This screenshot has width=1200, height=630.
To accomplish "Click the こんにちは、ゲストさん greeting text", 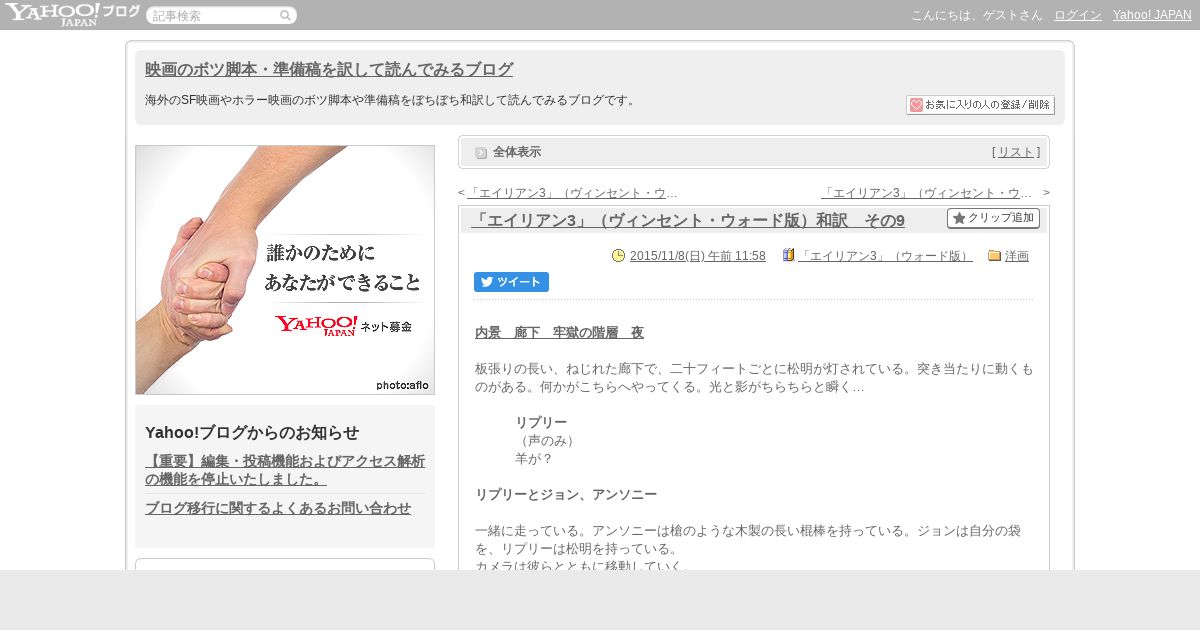I will (x=977, y=15).
